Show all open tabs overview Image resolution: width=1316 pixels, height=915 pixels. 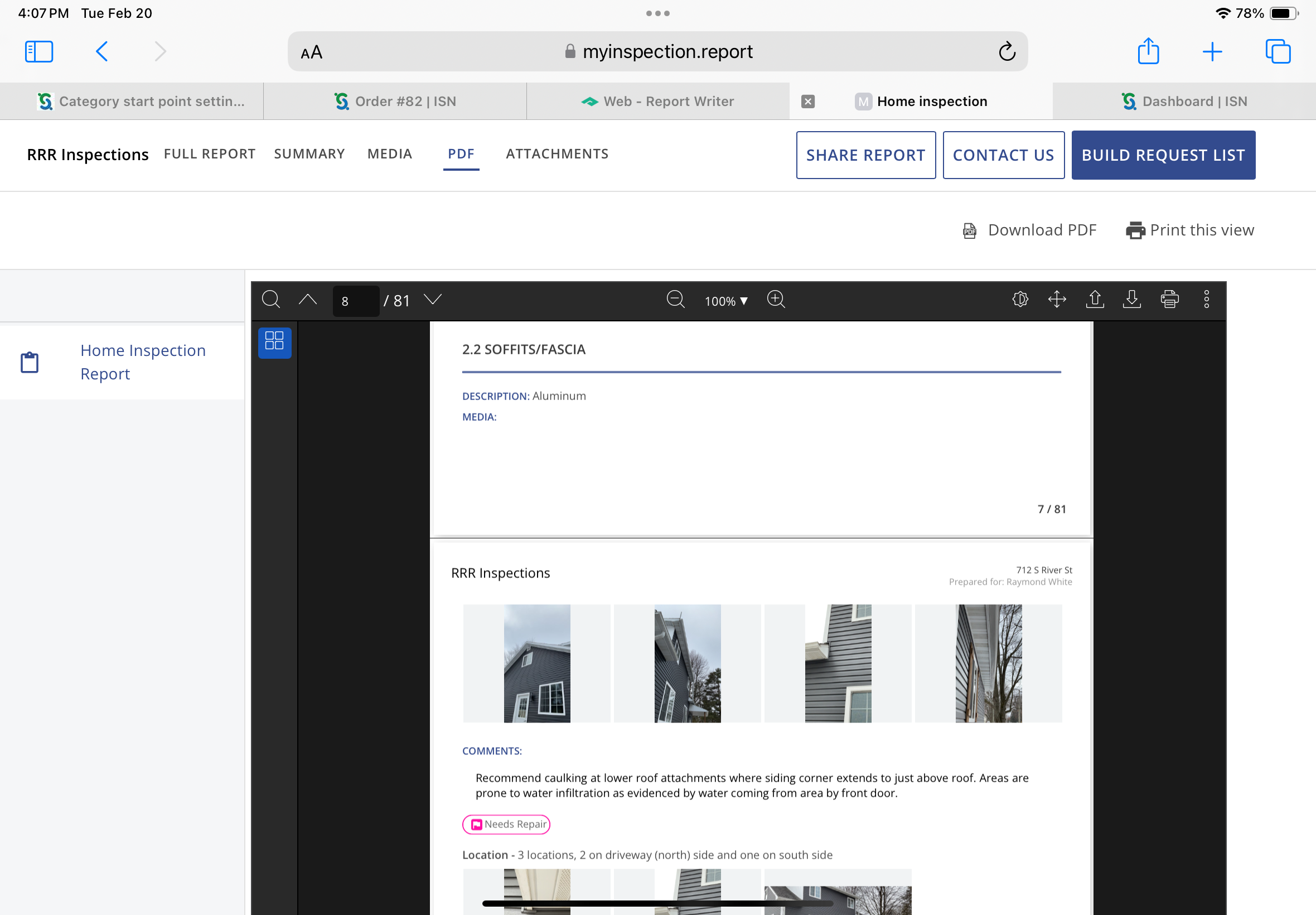[1278, 51]
